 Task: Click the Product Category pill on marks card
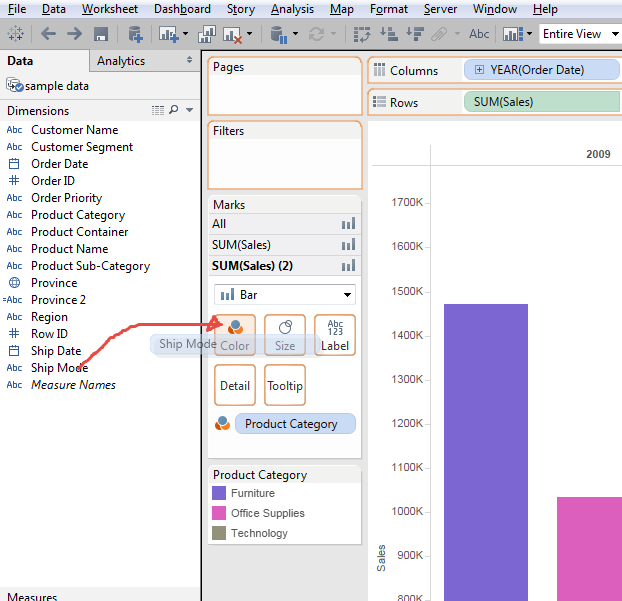(295, 424)
